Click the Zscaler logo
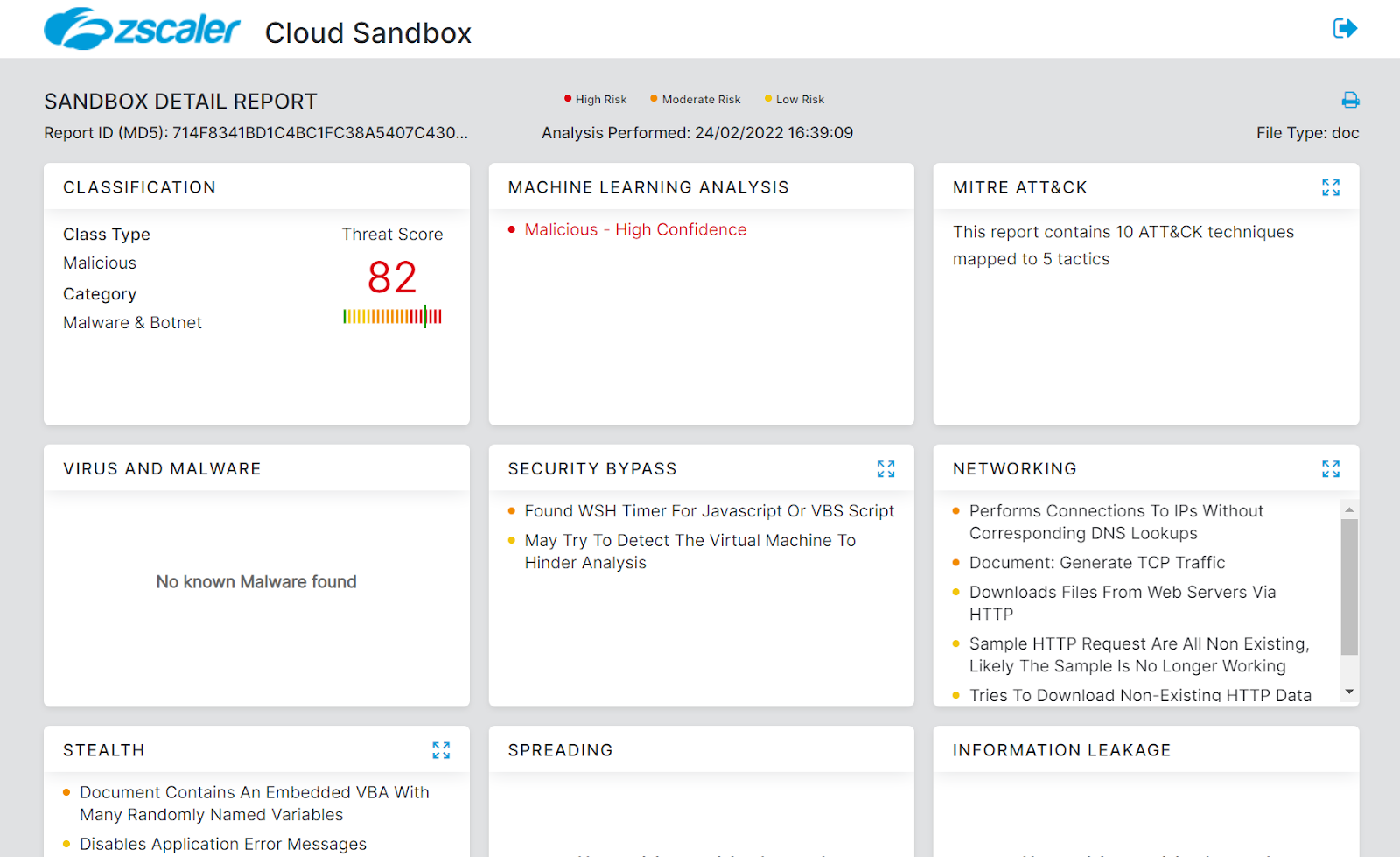This screenshot has height=857, width=1400. point(142,29)
